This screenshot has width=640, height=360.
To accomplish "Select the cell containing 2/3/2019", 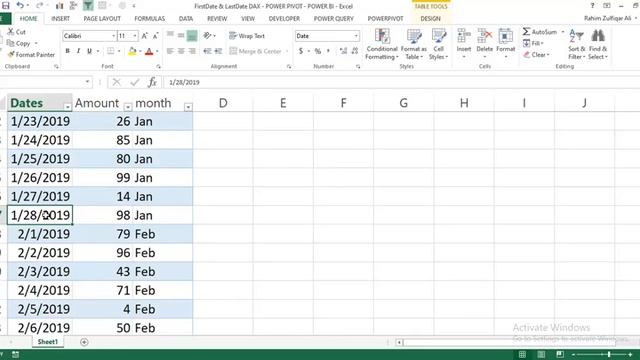I will pos(40,271).
